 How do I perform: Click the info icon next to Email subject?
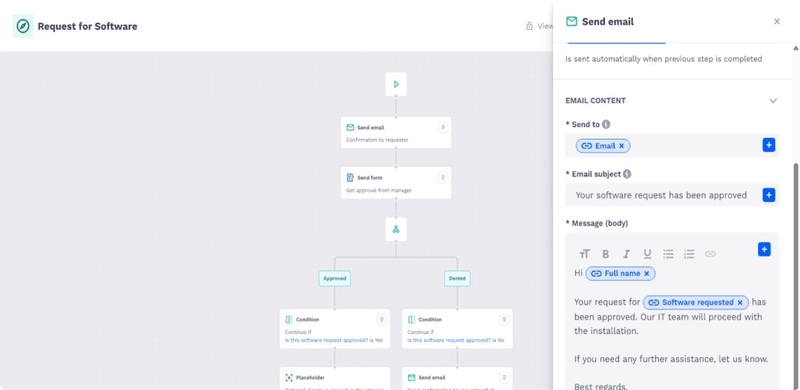[x=627, y=174]
